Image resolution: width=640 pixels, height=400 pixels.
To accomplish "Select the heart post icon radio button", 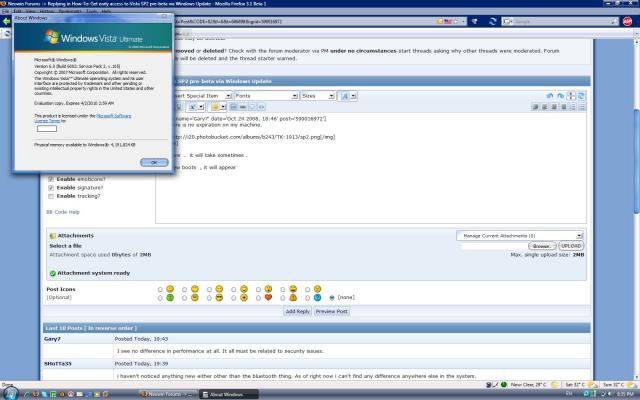I will [x=258, y=298].
